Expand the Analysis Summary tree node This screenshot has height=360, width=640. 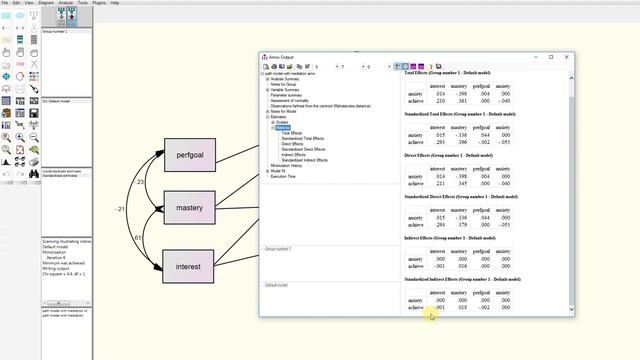[x=268, y=79]
